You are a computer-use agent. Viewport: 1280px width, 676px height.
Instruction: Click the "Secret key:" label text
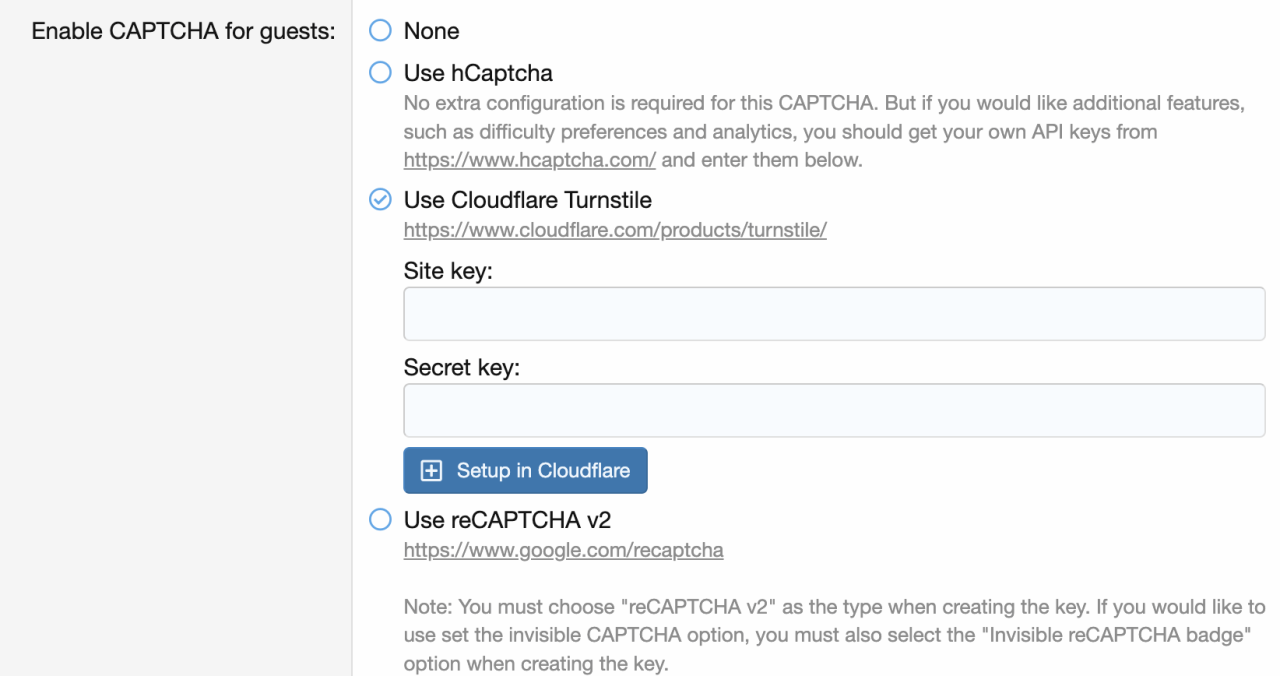(x=462, y=368)
